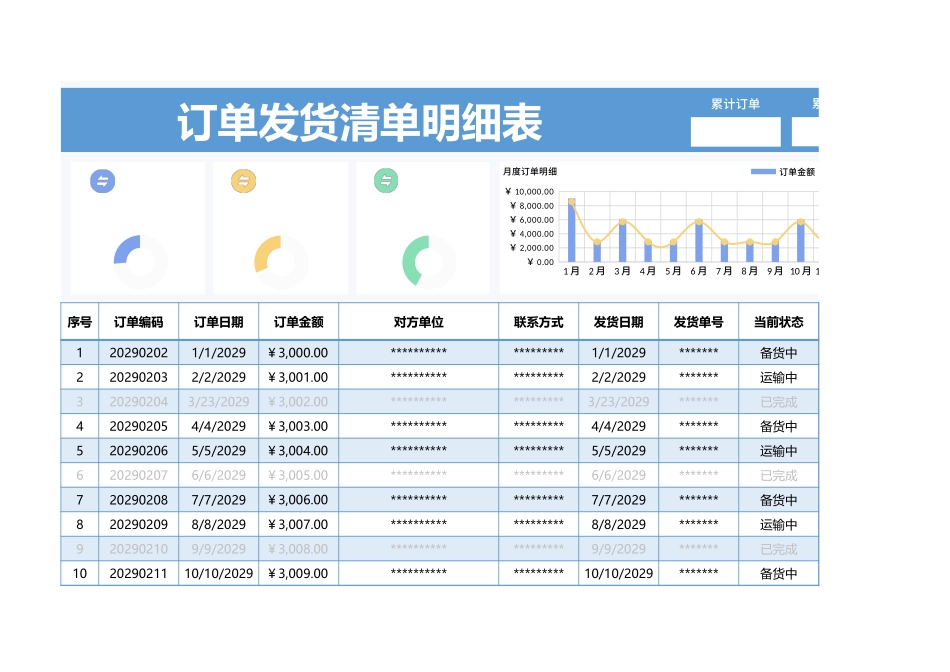This screenshot has height=672, width=950.
Task: Select order code cell 20290202
Action: click(138, 353)
